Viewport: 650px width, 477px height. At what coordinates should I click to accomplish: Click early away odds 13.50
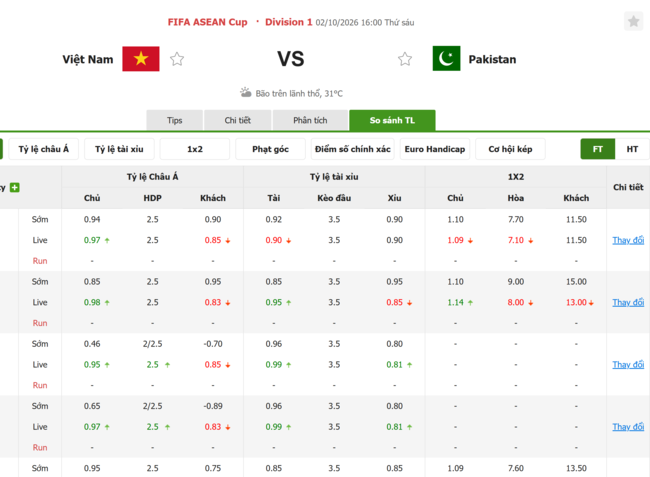(x=576, y=468)
